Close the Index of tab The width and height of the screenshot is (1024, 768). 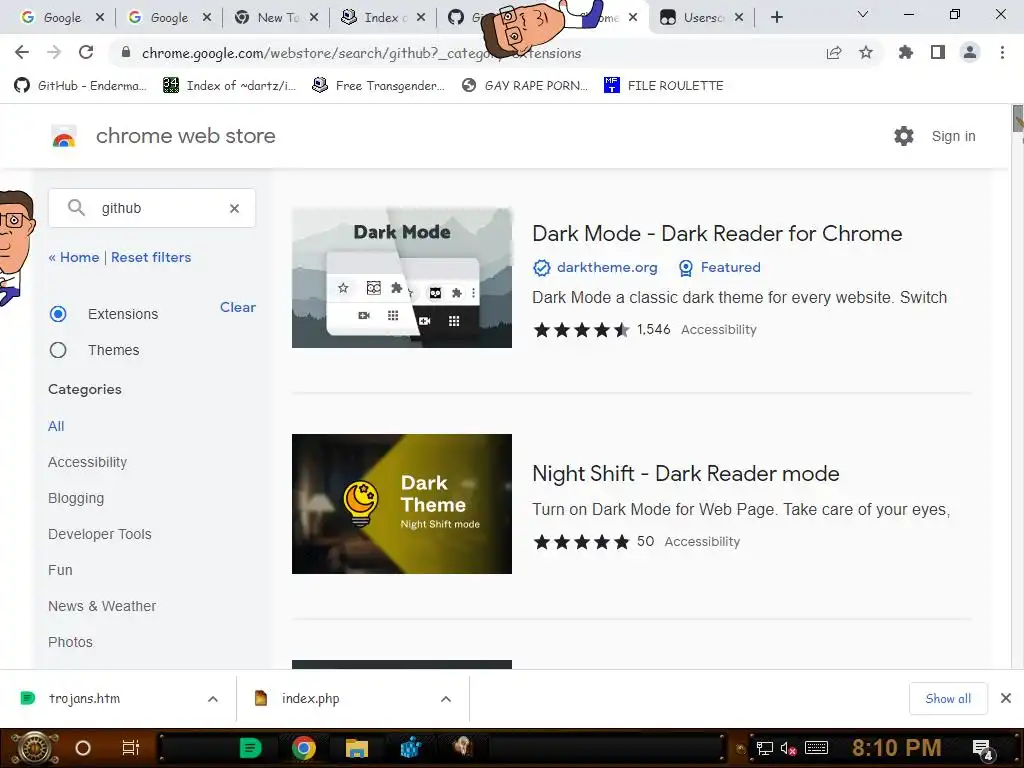[x=421, y=18]
